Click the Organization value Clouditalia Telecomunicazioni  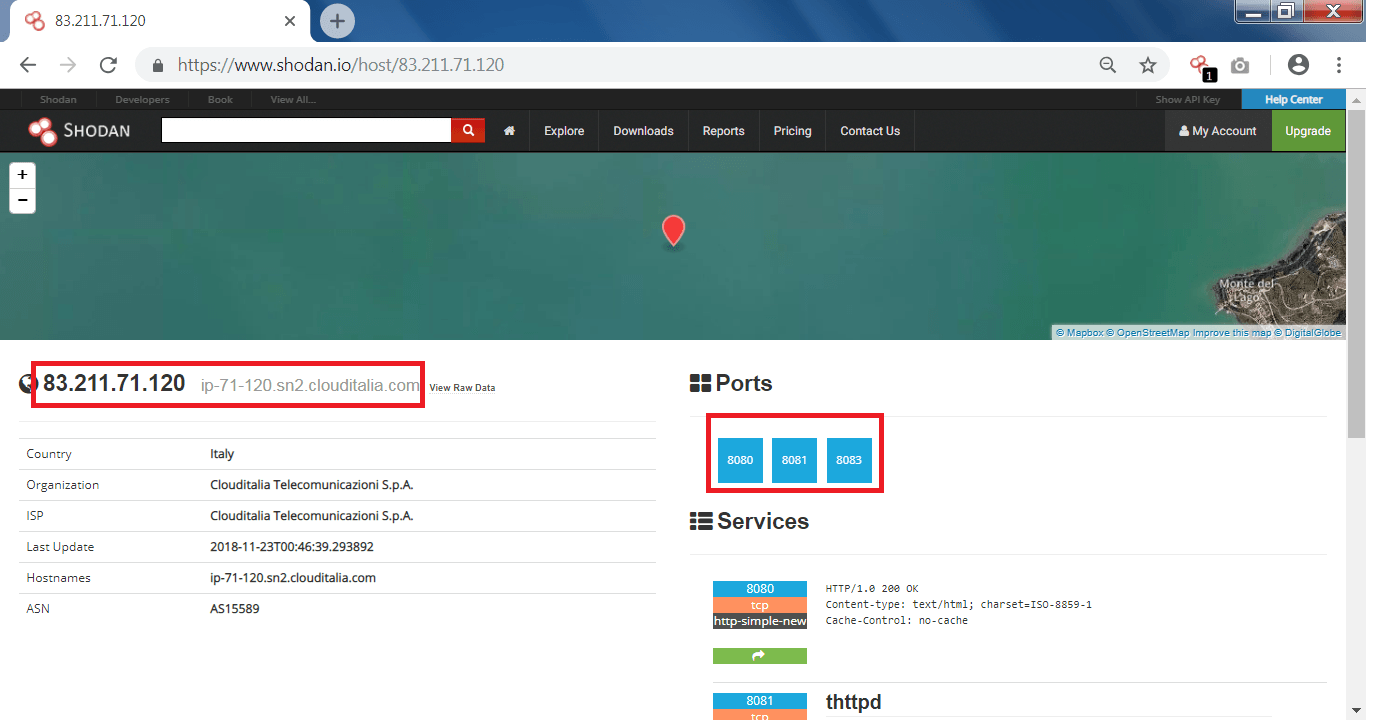[x=311, y=485]
